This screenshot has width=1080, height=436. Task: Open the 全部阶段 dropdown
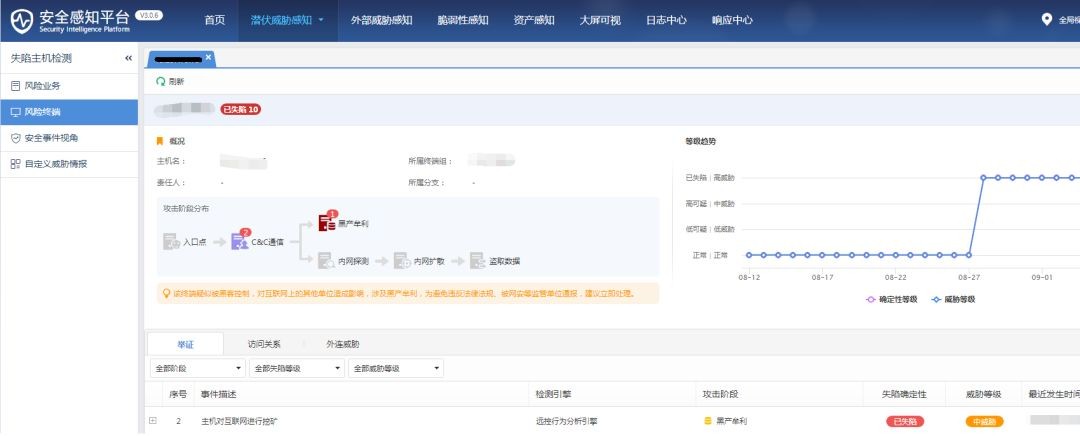tap(196, 369)
